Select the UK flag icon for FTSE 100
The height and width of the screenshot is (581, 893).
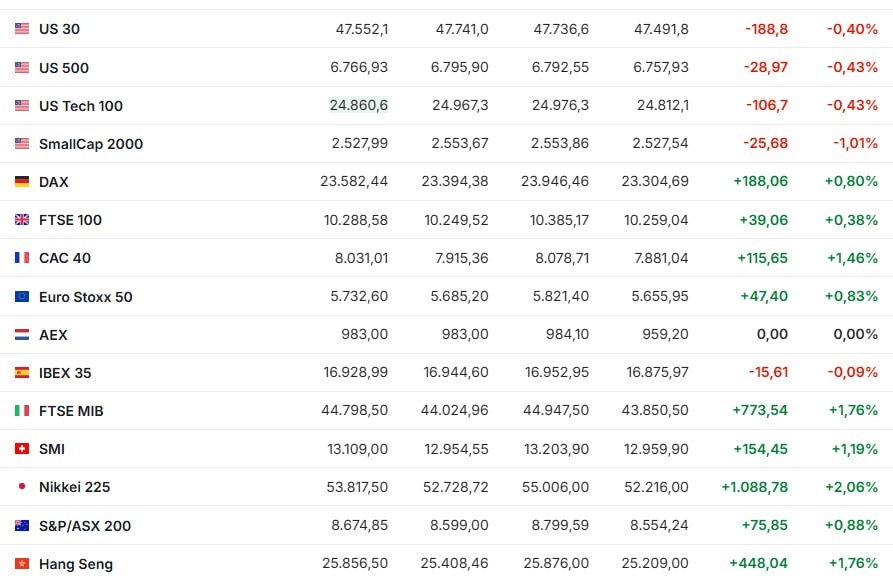coord(22,220)
